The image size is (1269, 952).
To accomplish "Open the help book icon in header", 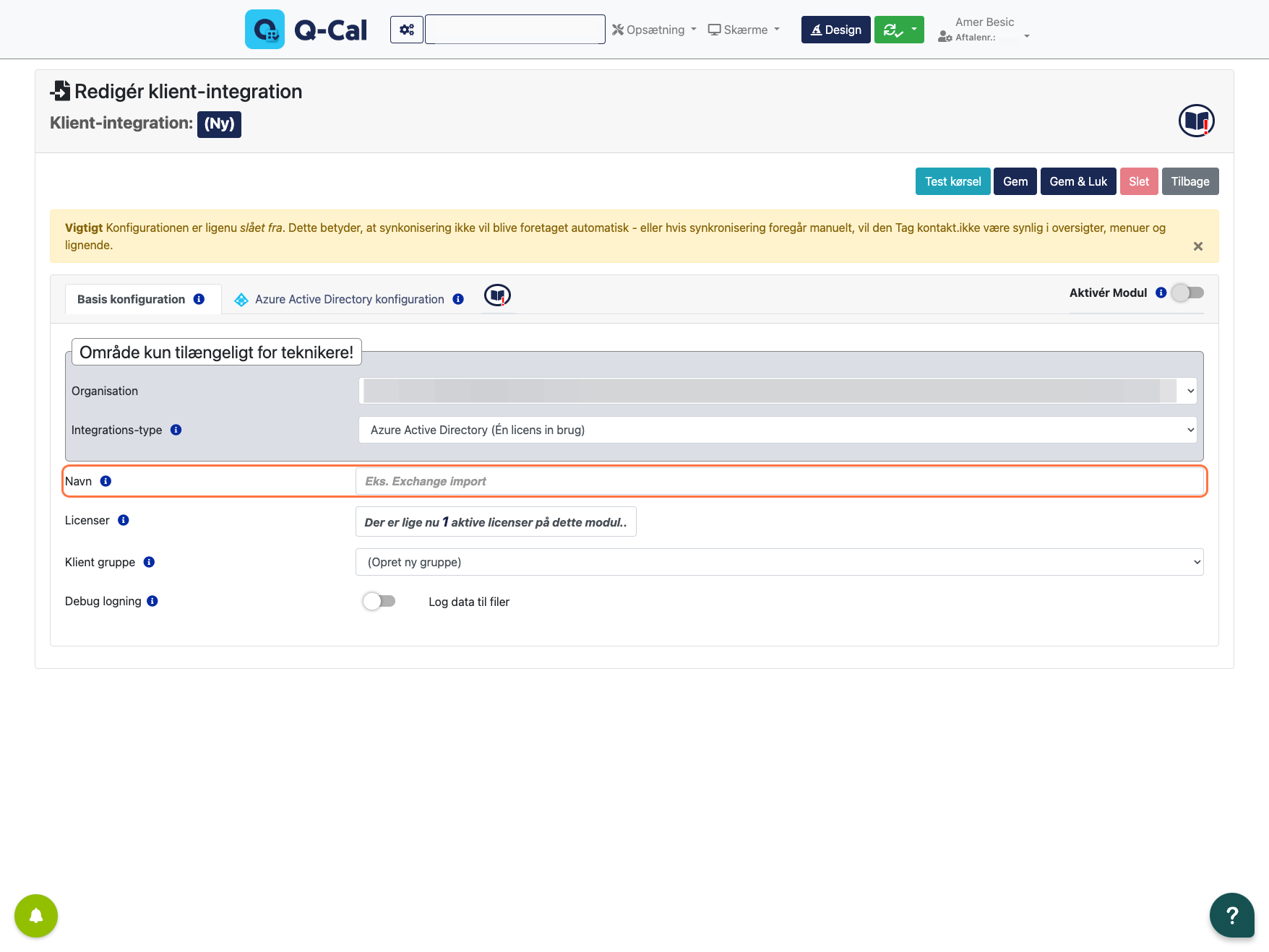I will pos(1197,121).
